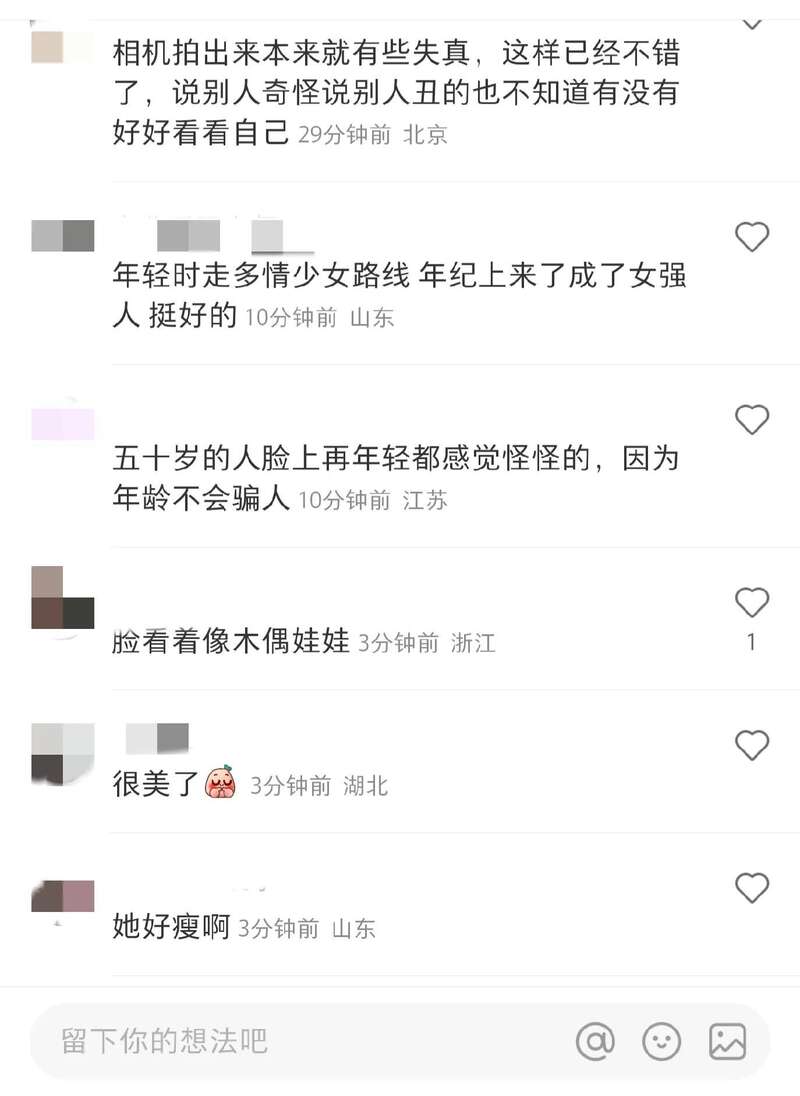
Task: Tap the @ mention icon
Action: 595,1041
